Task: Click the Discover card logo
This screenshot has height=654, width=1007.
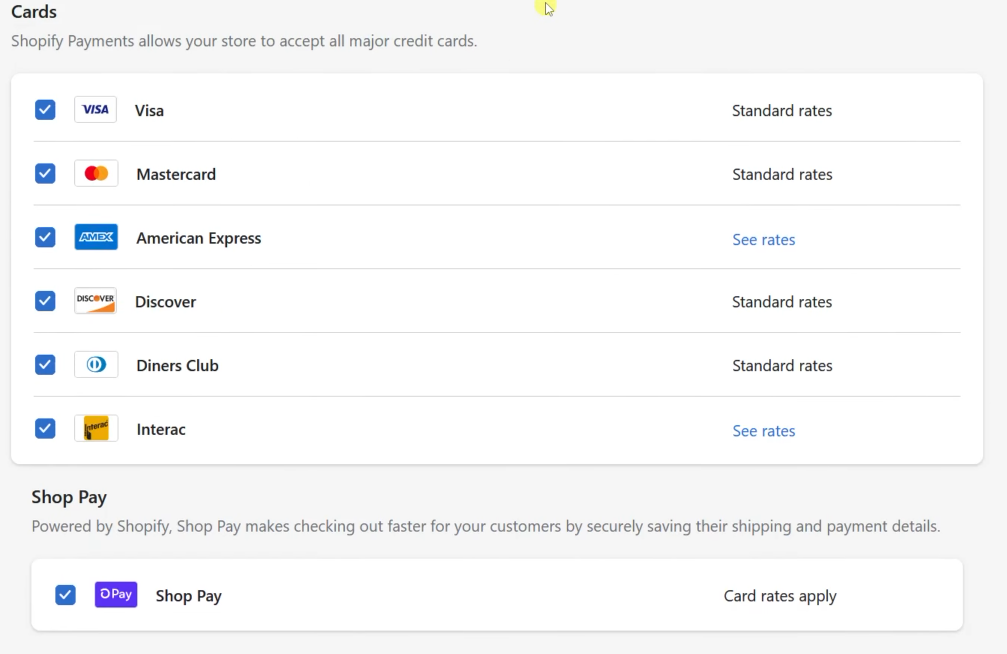Action: pos(96,301)
